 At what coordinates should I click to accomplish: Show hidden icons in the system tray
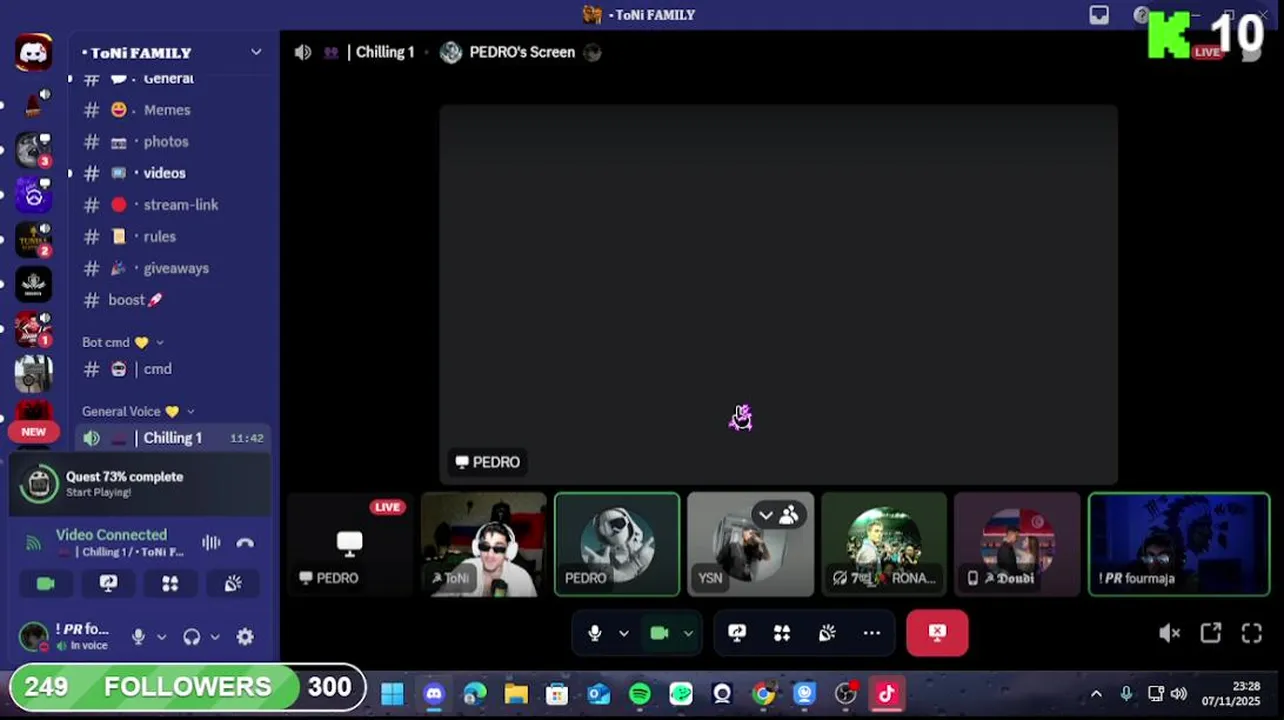[1096, 694]
